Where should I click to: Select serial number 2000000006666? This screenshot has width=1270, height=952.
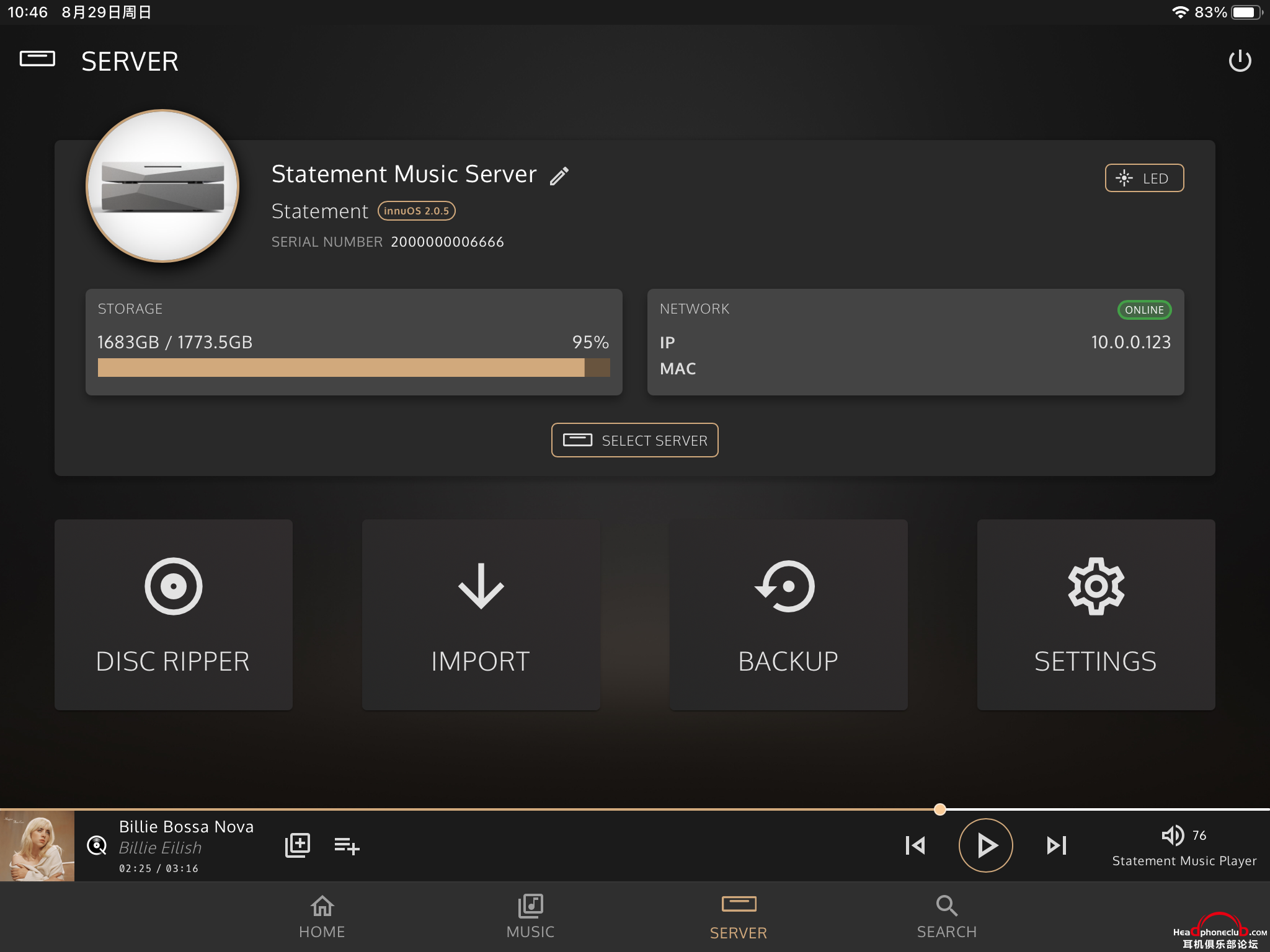click(447, 242)
